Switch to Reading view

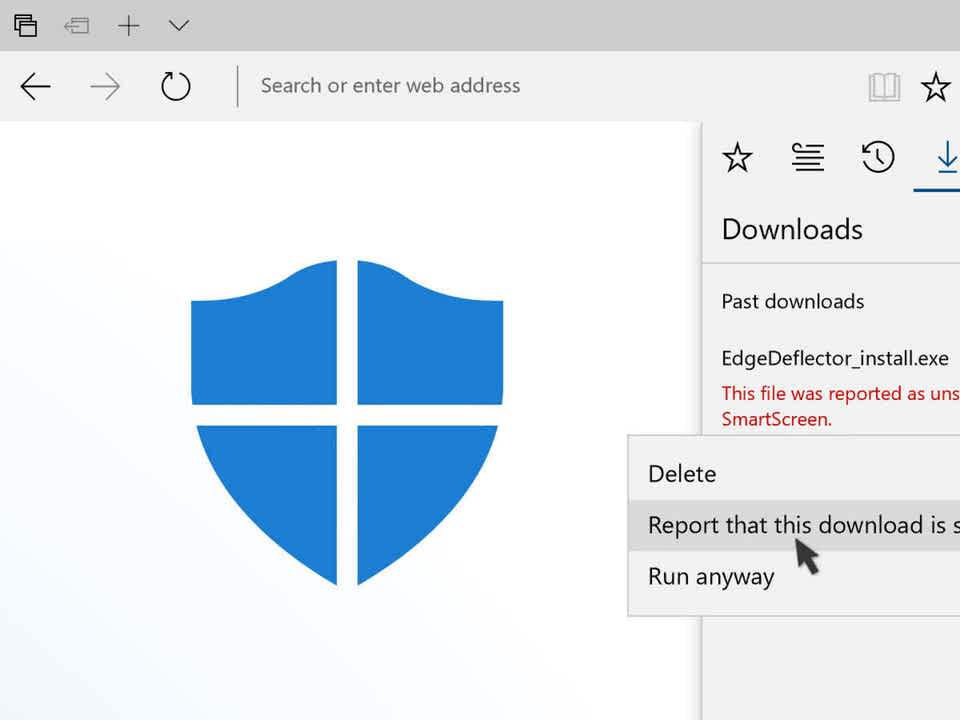pyautogui.click(x=884, y=86)
